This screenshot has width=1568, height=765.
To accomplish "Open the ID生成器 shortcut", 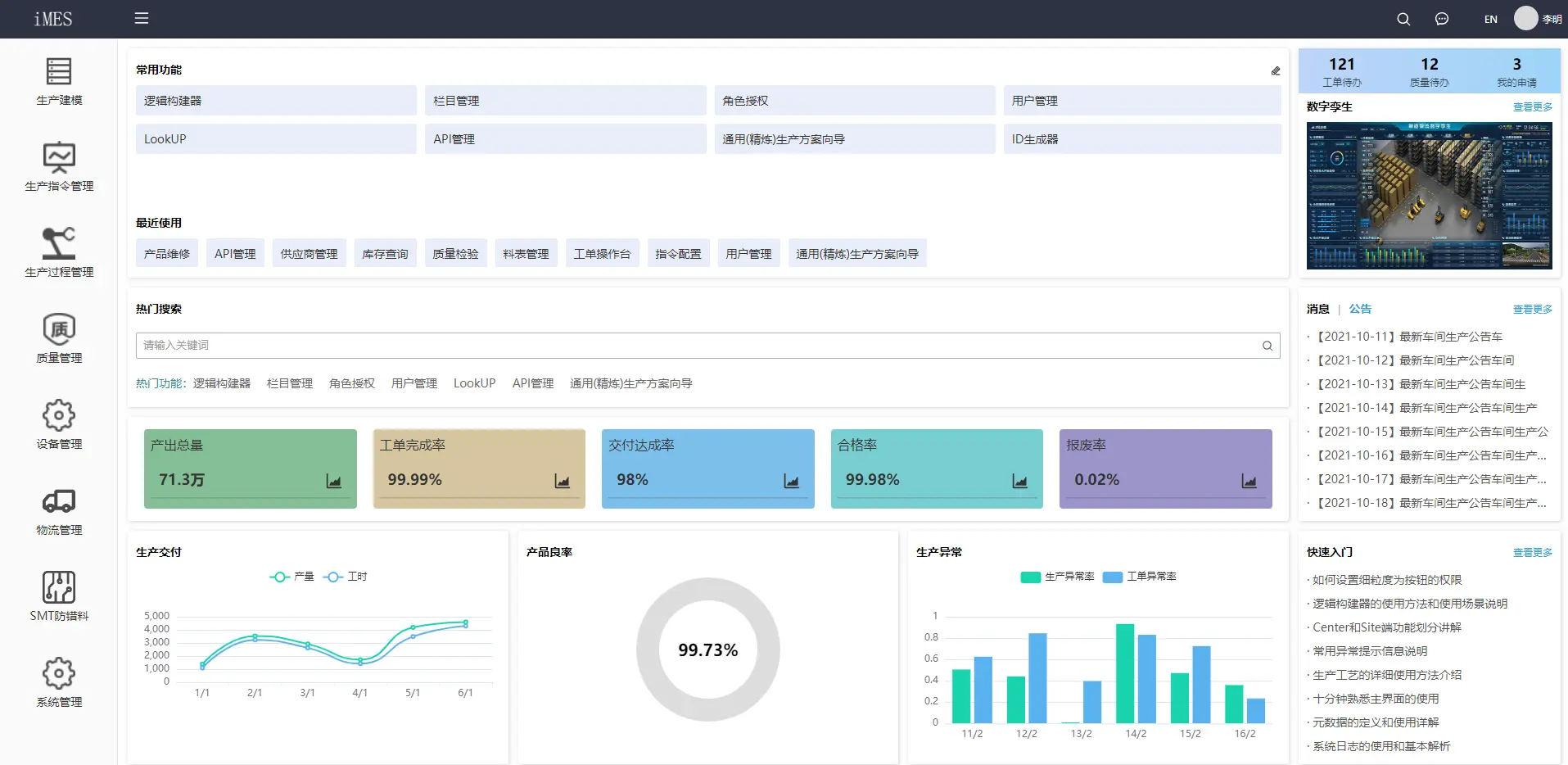I will 1142,139.
